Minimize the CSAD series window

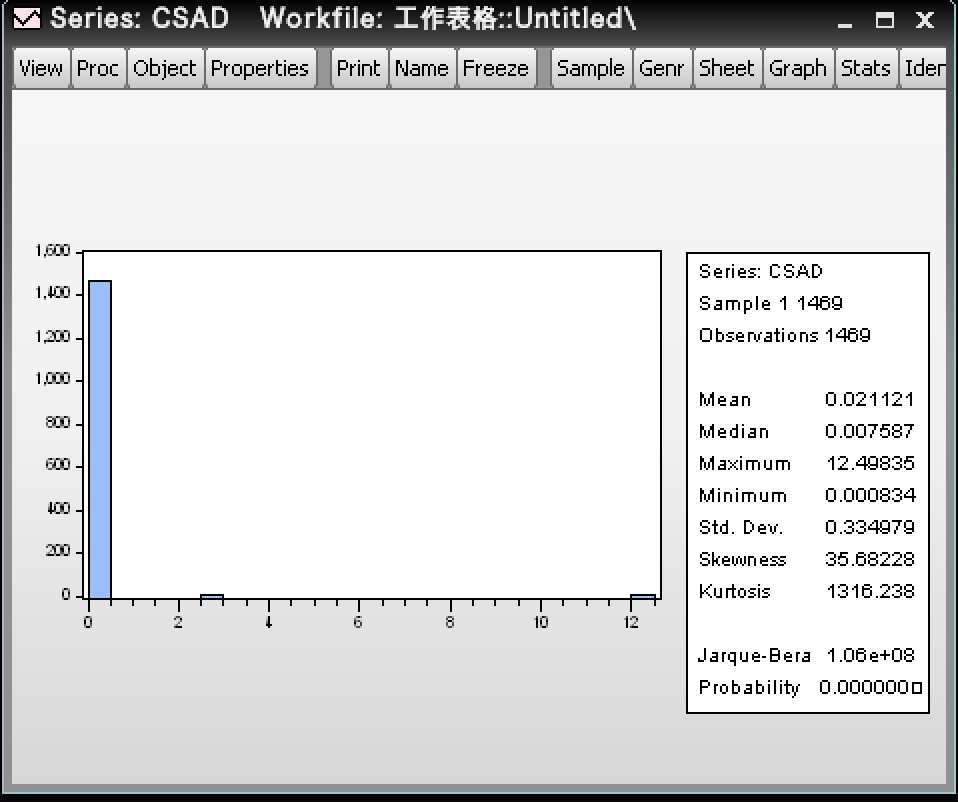845,20
